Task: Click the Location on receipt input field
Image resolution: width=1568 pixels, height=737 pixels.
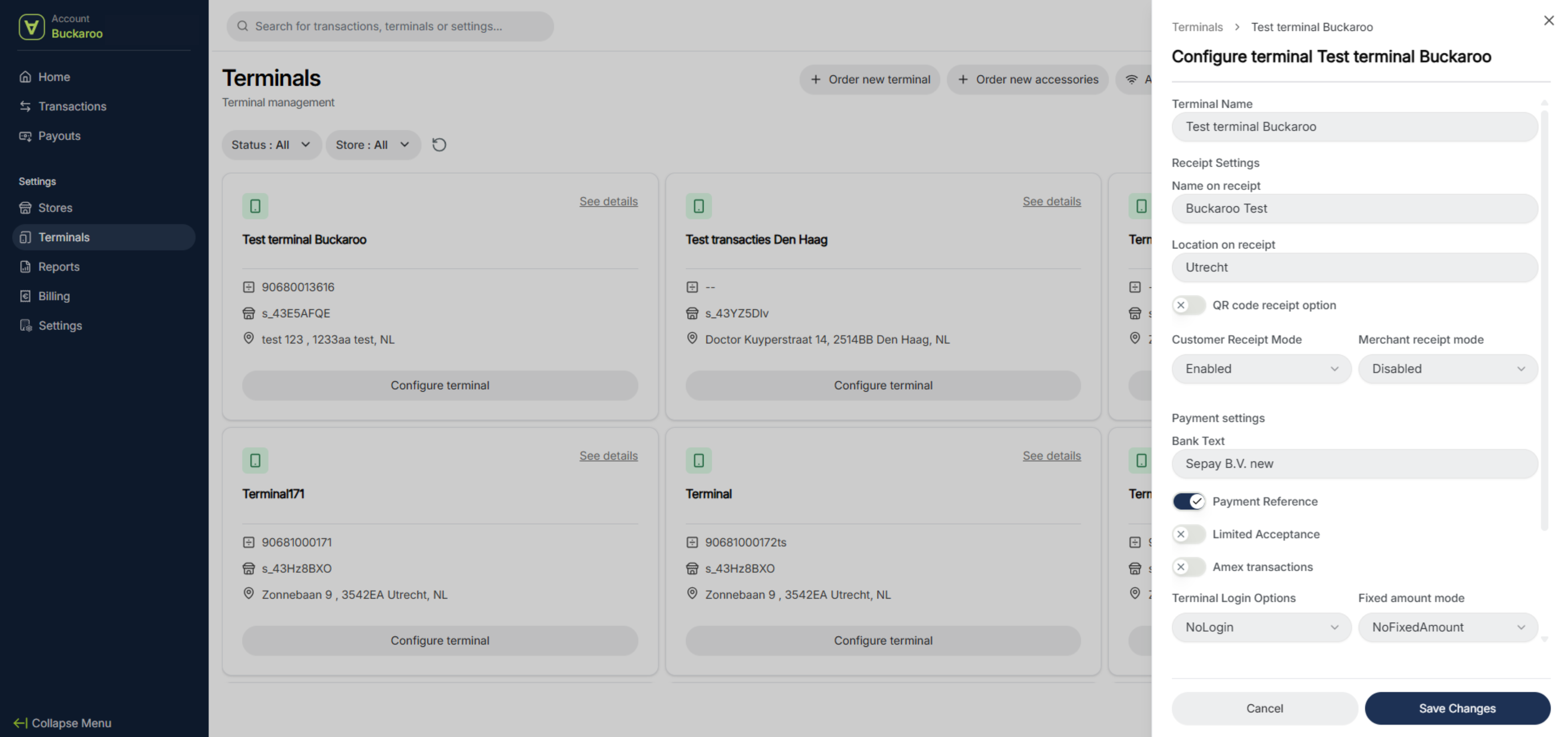Action: [x=1354, y=267]
